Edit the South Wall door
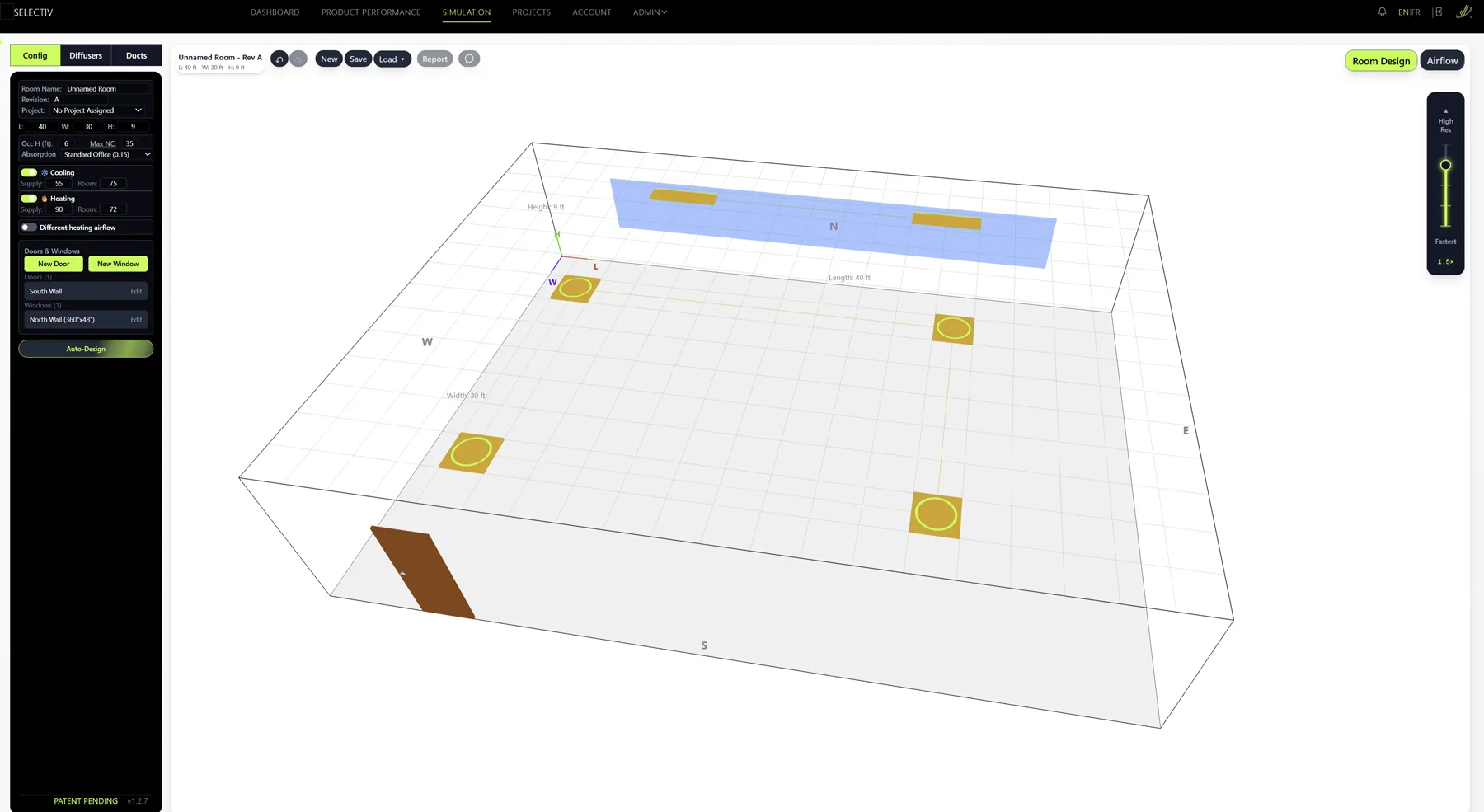The width and height of the screenshot is (1484, 812). (x=136, y=291)
